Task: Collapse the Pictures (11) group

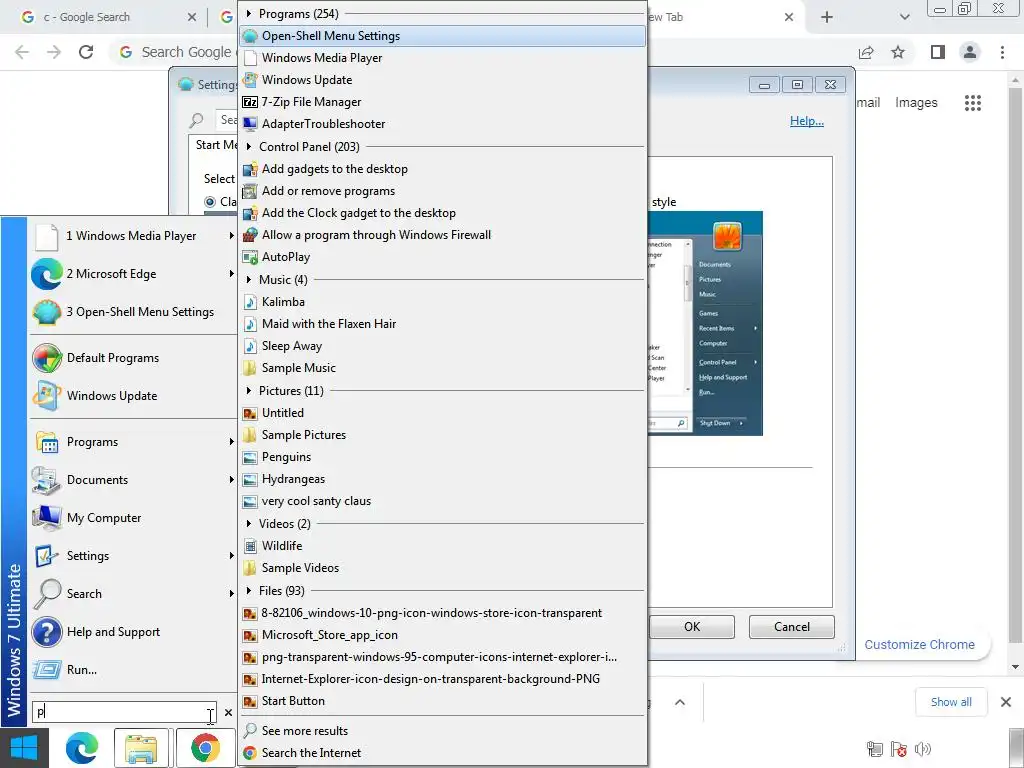Action: point(249,391)
